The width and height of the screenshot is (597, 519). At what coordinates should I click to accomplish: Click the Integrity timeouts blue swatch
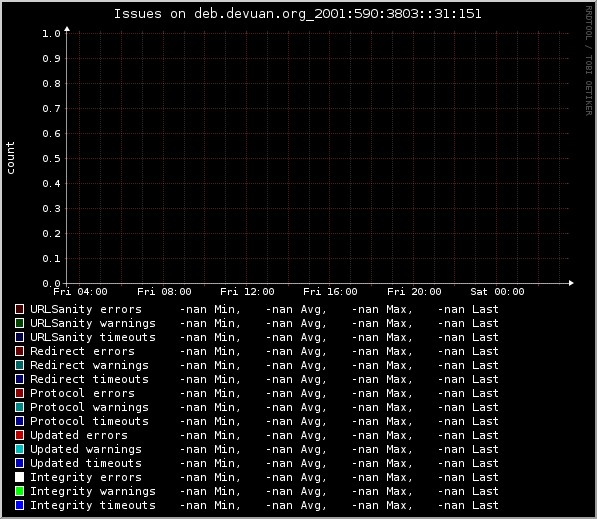19,505
